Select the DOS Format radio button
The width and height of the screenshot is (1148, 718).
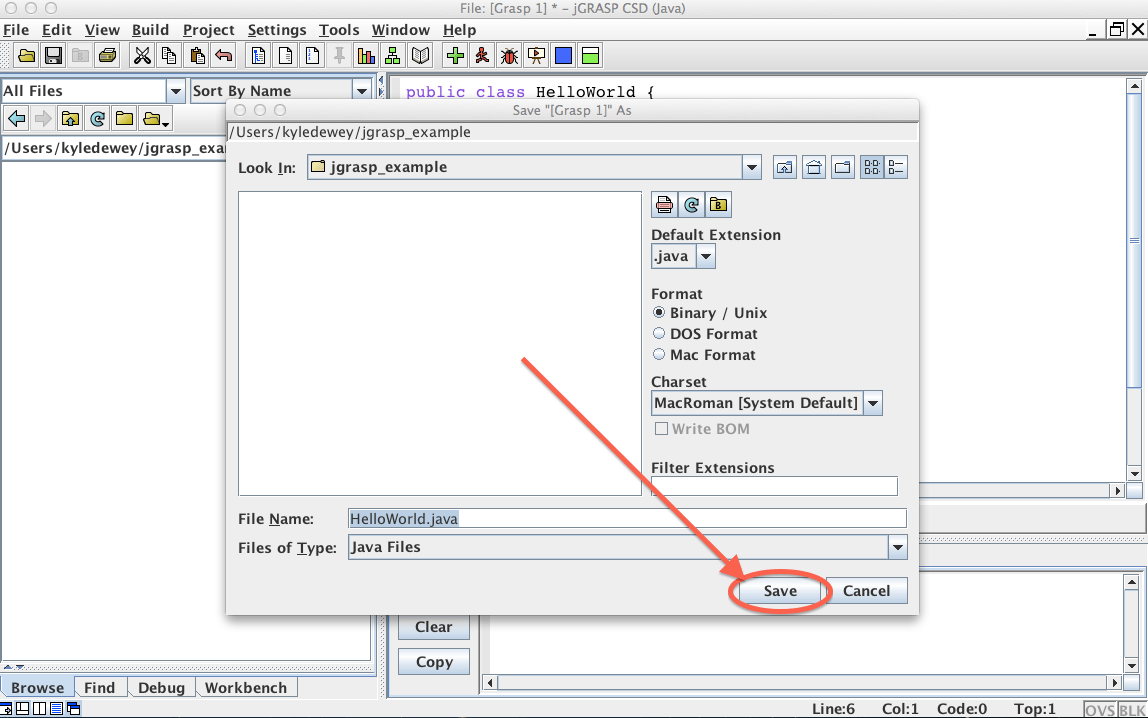(659, 333)
